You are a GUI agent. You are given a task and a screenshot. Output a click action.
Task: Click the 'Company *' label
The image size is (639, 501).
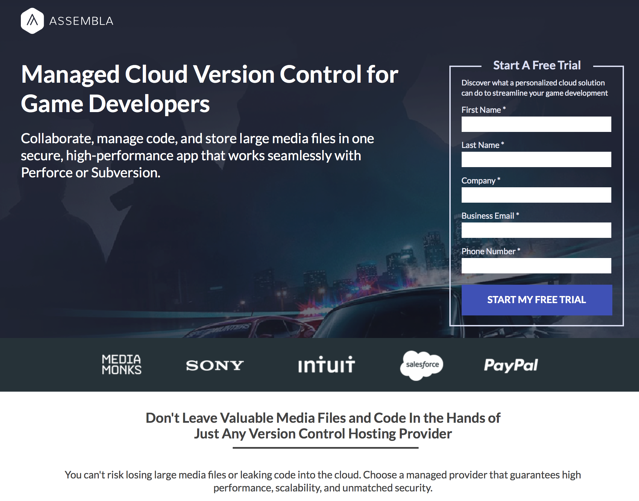click(481, 181)
